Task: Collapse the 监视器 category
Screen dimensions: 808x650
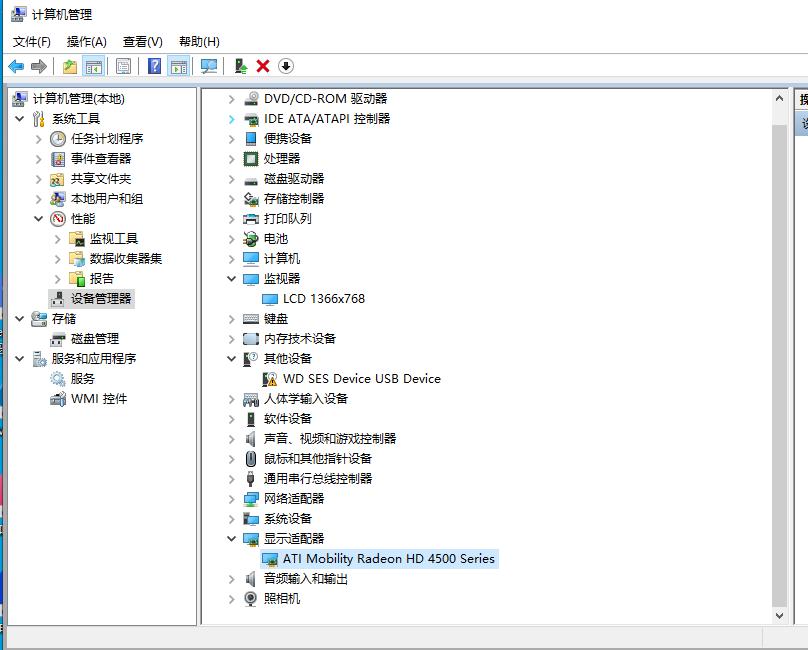Action: pyautogui.click(x=231, y=279)
